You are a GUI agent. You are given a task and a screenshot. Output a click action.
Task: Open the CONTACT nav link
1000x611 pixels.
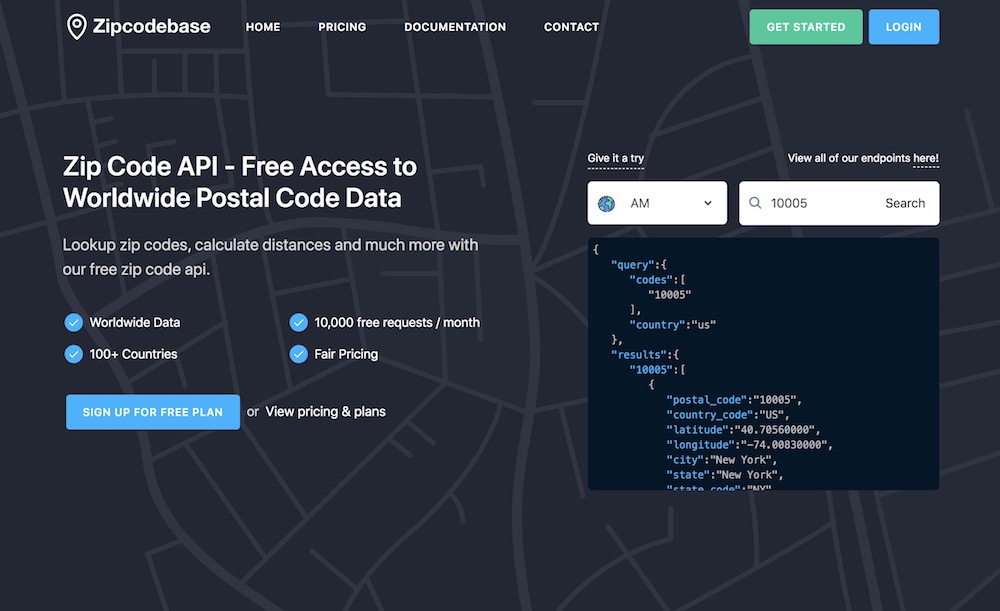pyautogui.click(x=571, y=27)
